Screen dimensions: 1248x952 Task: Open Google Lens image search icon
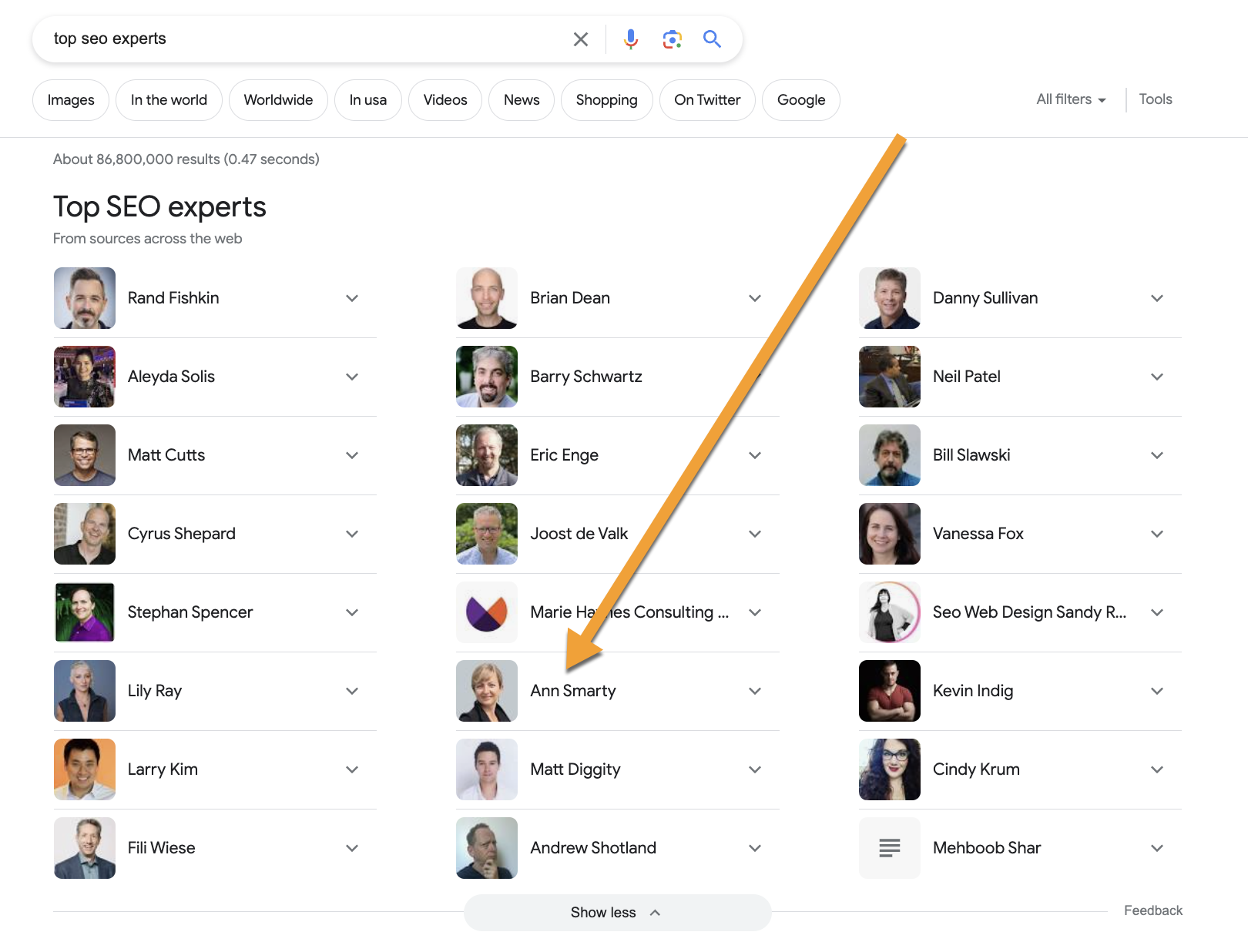pyautogui.click(x=673, y=39)
